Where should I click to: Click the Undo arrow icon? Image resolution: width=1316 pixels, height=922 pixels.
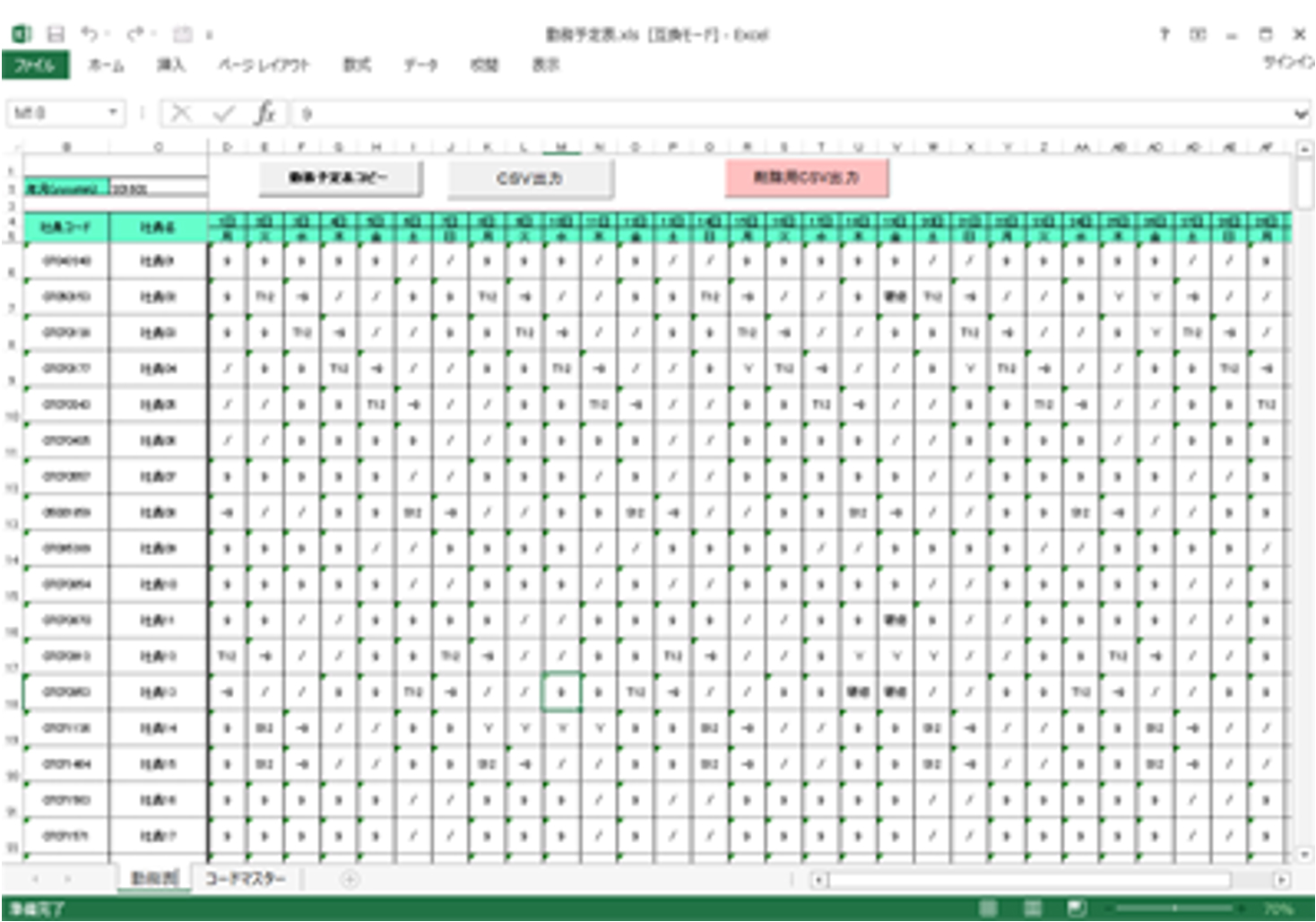coord(89,34)
